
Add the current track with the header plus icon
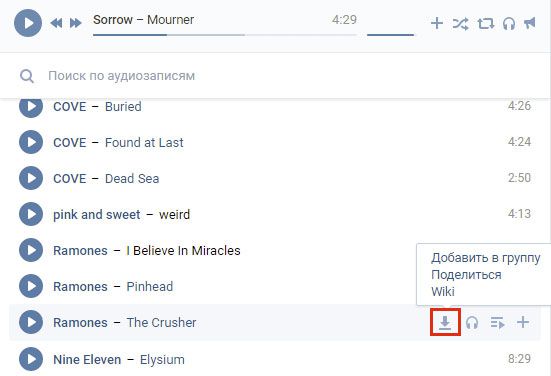pyautogui.click(x=437, y=23)
